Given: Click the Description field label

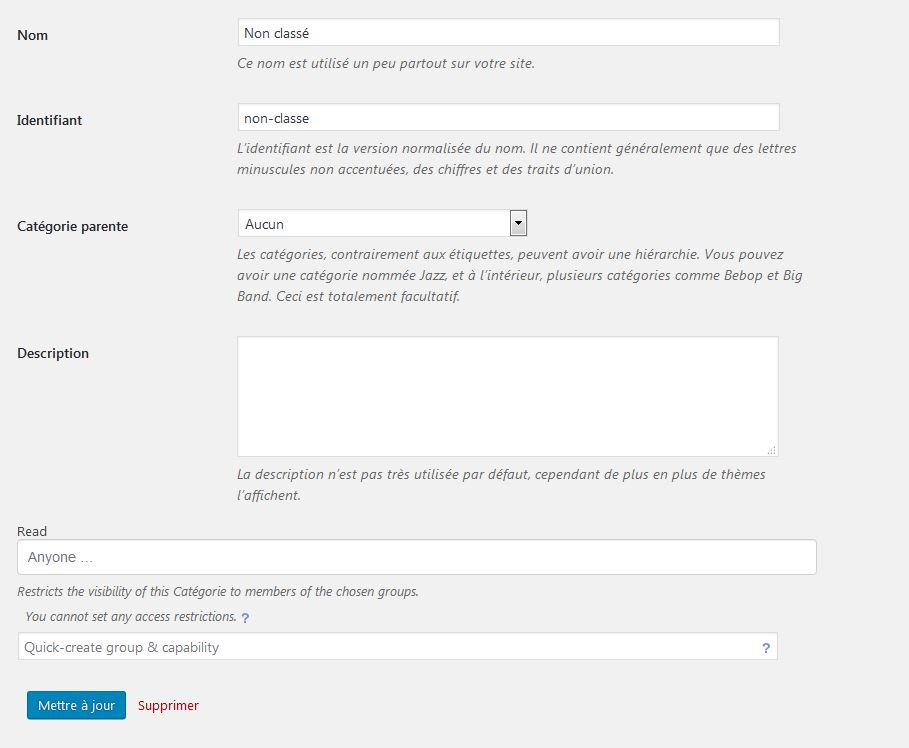Looking at the screenshot, I should coord(53,353).
